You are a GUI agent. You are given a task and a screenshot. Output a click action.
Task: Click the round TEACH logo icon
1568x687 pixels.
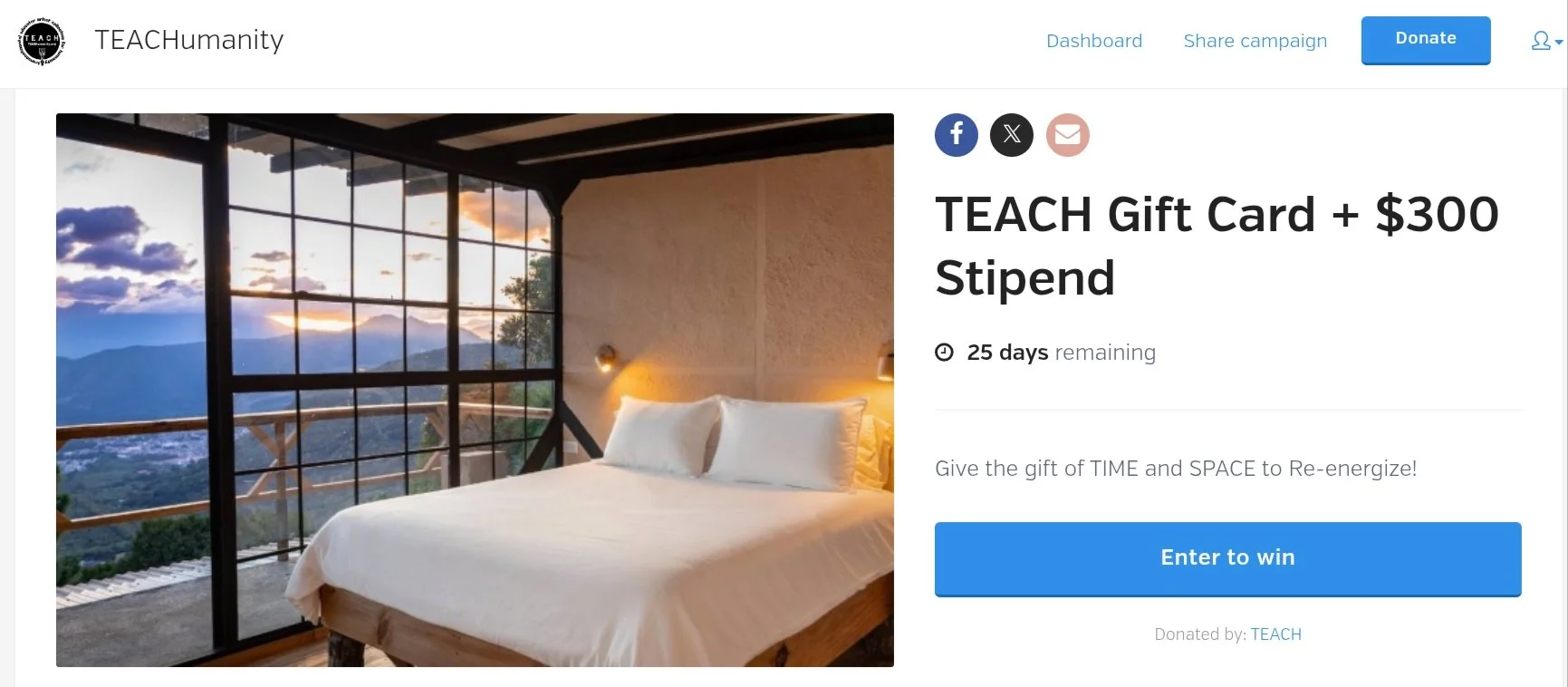(42, 41)
